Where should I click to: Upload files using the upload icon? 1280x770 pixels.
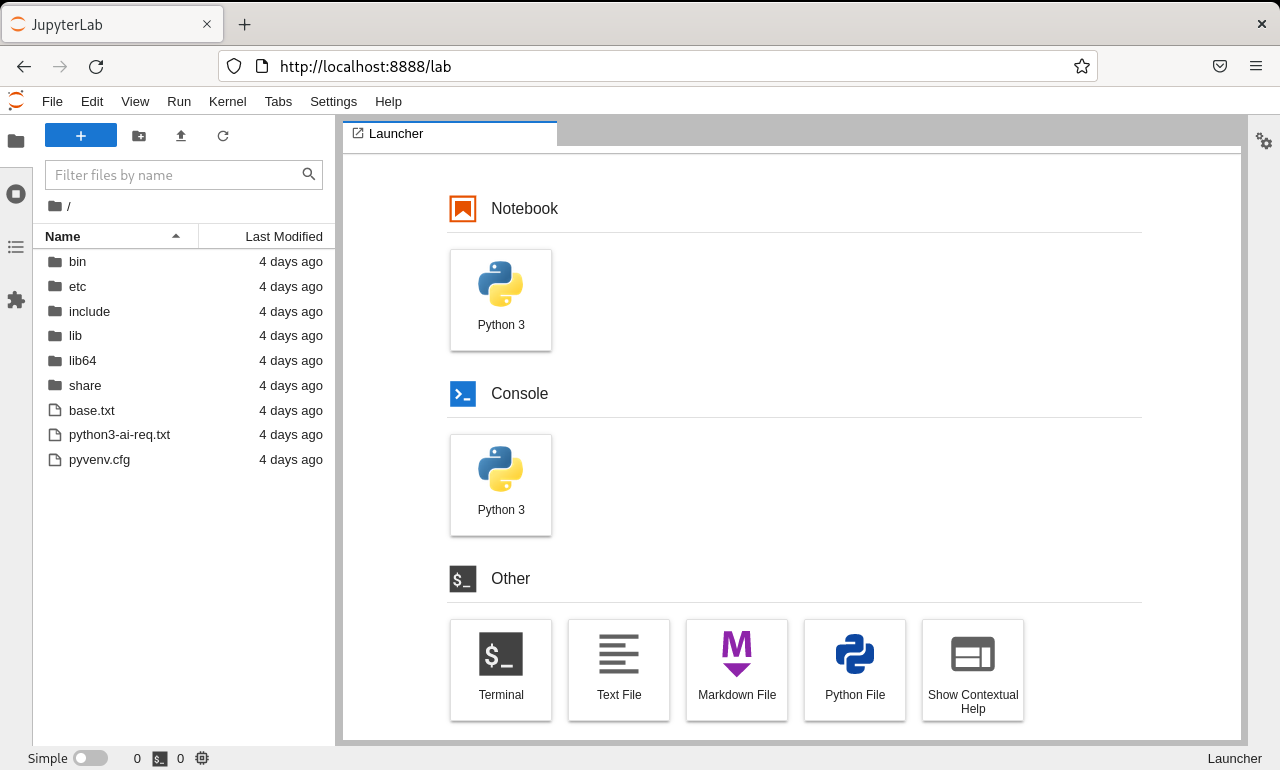181,135
